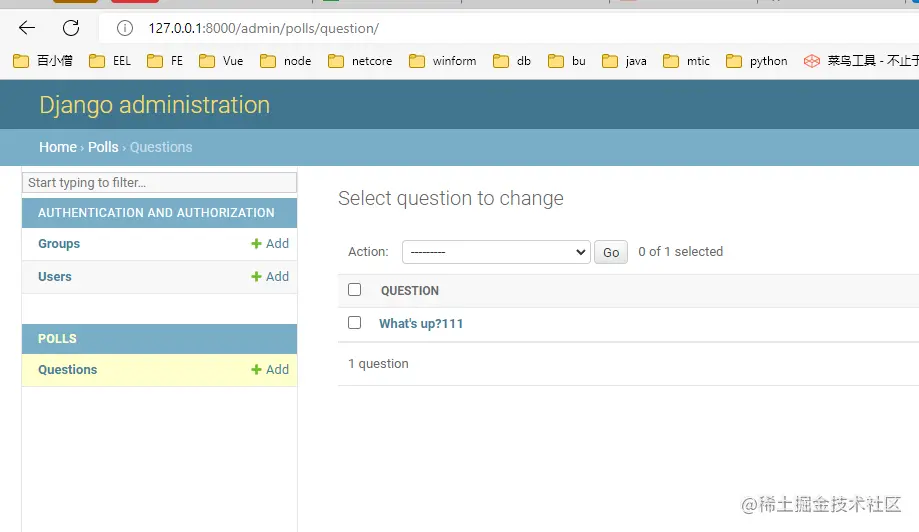Focus the sidebar filter input field
Image resolution: width=919 pixels, height=532 pixels.
[159, 182]
